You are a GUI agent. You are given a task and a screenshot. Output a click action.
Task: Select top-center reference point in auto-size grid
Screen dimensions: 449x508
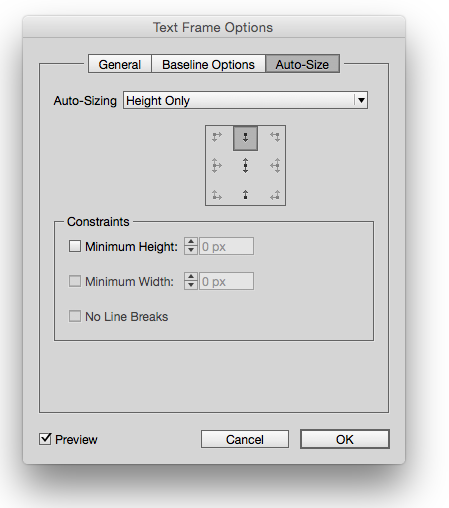pos(245,138)
